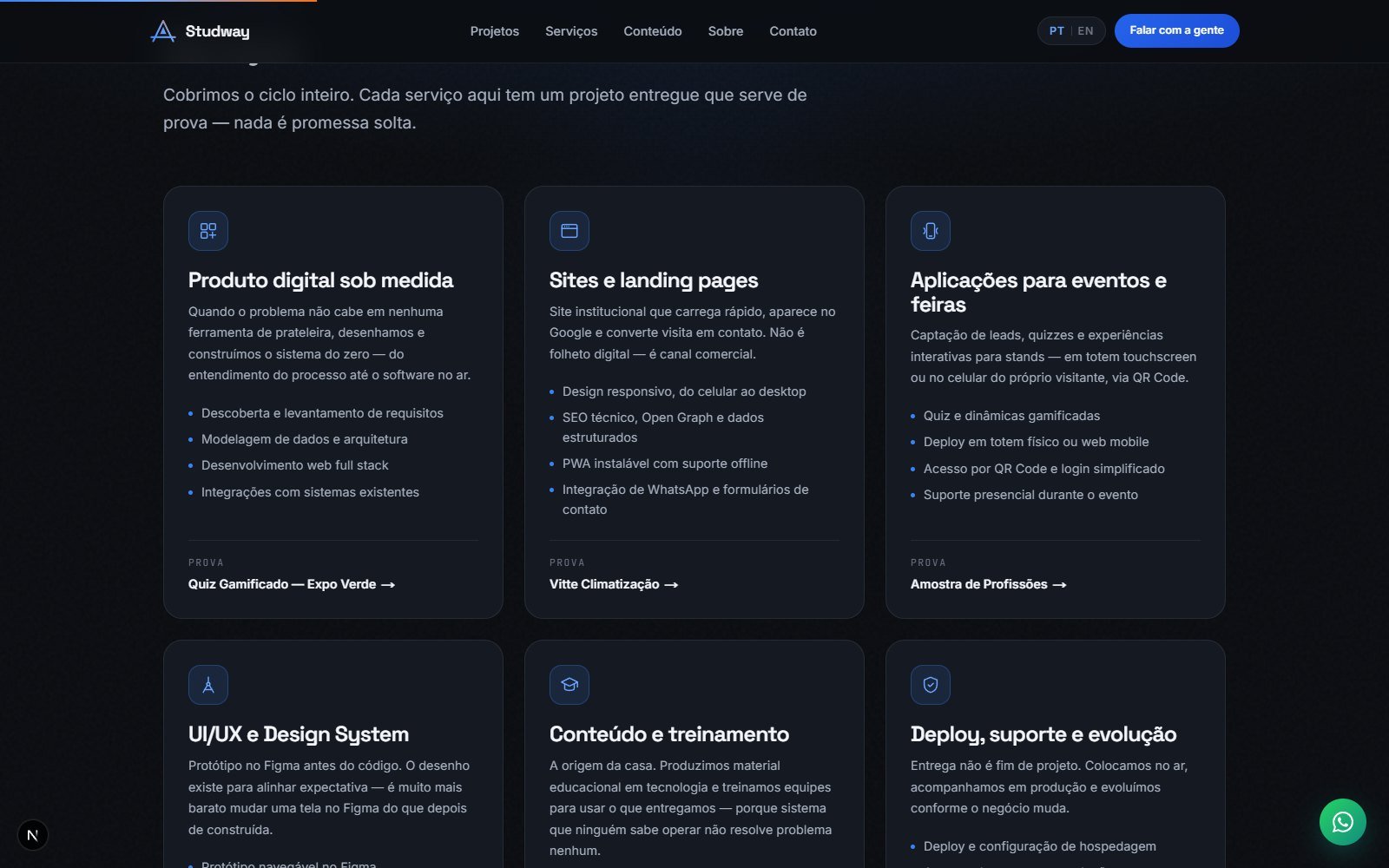Open the Amostra de Profissões proof link
Screen dimensions: 1389x868
(989, 584)
